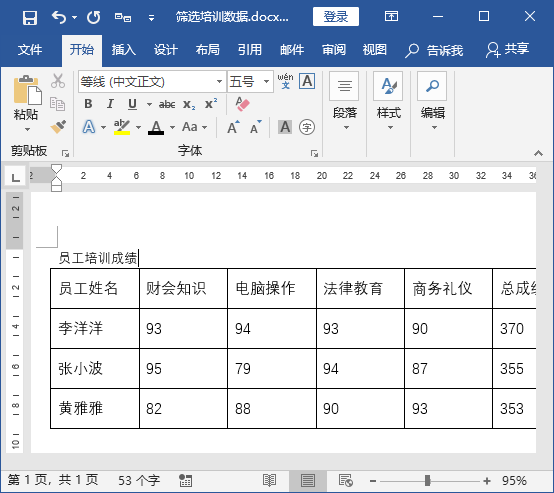Open Change Case Aa menu
The image size is (554, 493).
coord(194,127)
